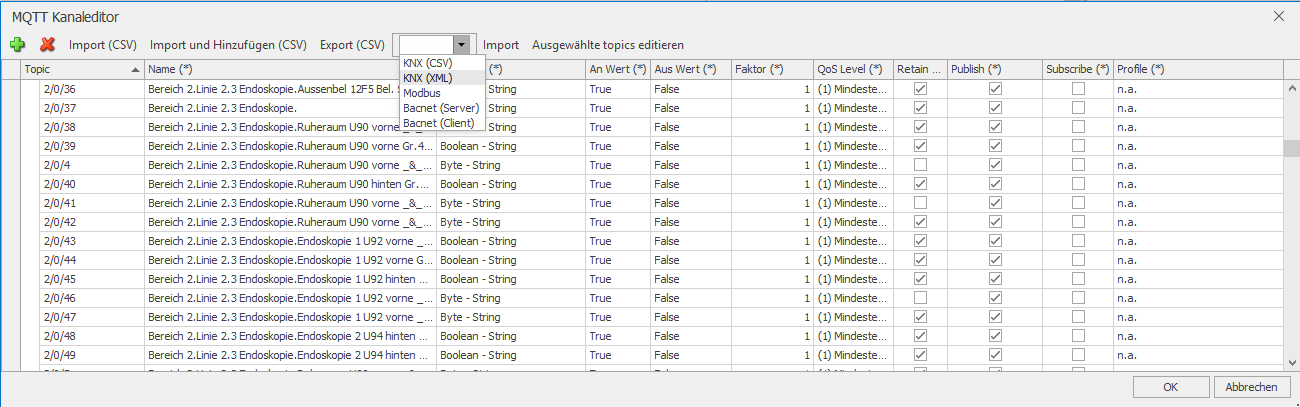Sort by the Name (*) column header
The image size is (1300, 407).
[290, 69]
